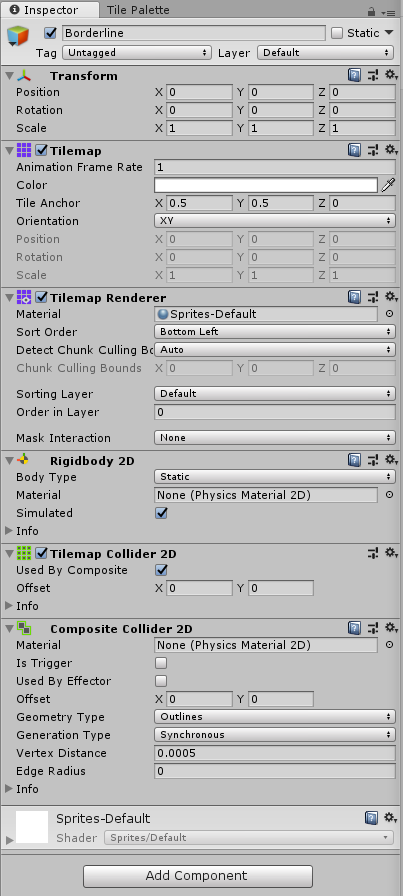Open the Mask Interaction dropdown
The height and width of the screenshot is (896, 403).
coord(275,438)
